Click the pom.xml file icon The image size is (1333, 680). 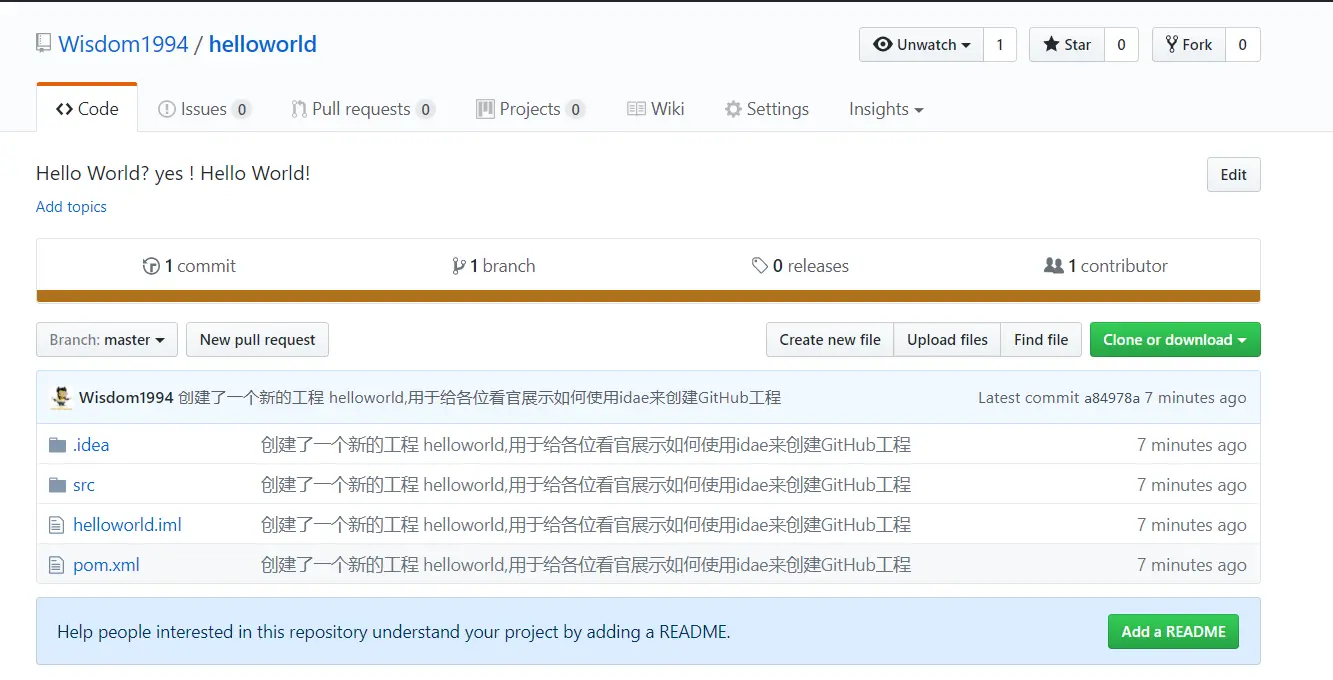click(x=56, y=565)
